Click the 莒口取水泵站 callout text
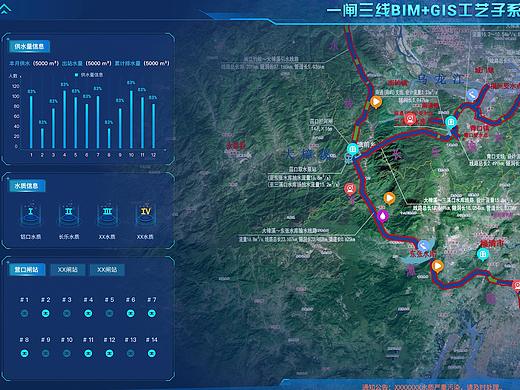Image resolution: width=520 pixels, height=390 pixels. pos(303,169)
